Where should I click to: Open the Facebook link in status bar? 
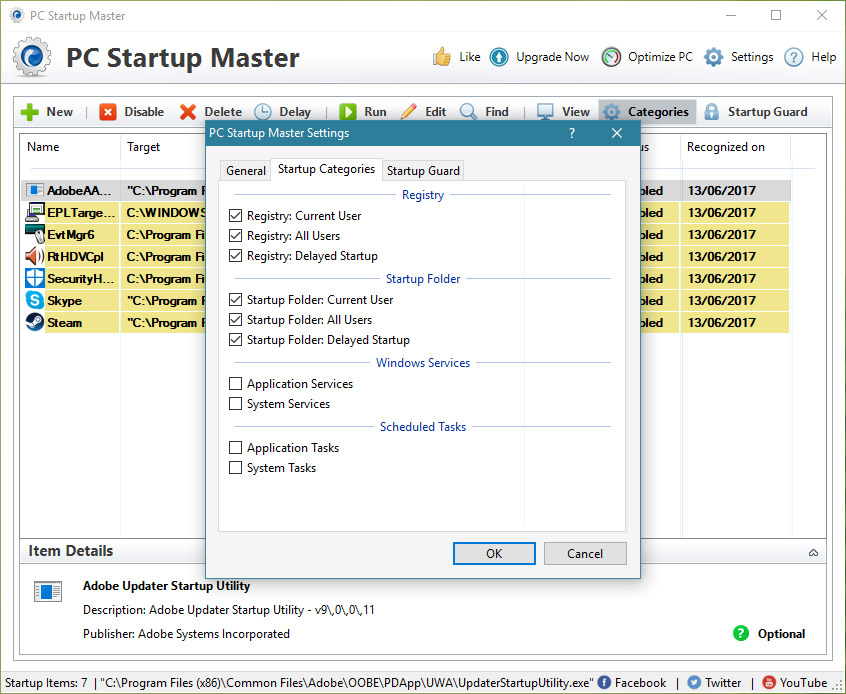coord(632,683)
